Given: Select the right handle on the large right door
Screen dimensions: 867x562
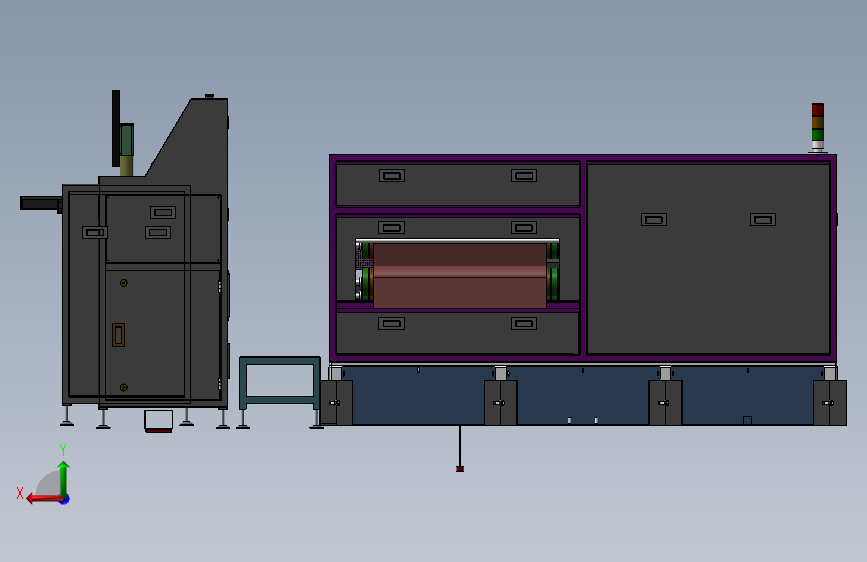Looking at the screenshot, I should pos(762,220).
